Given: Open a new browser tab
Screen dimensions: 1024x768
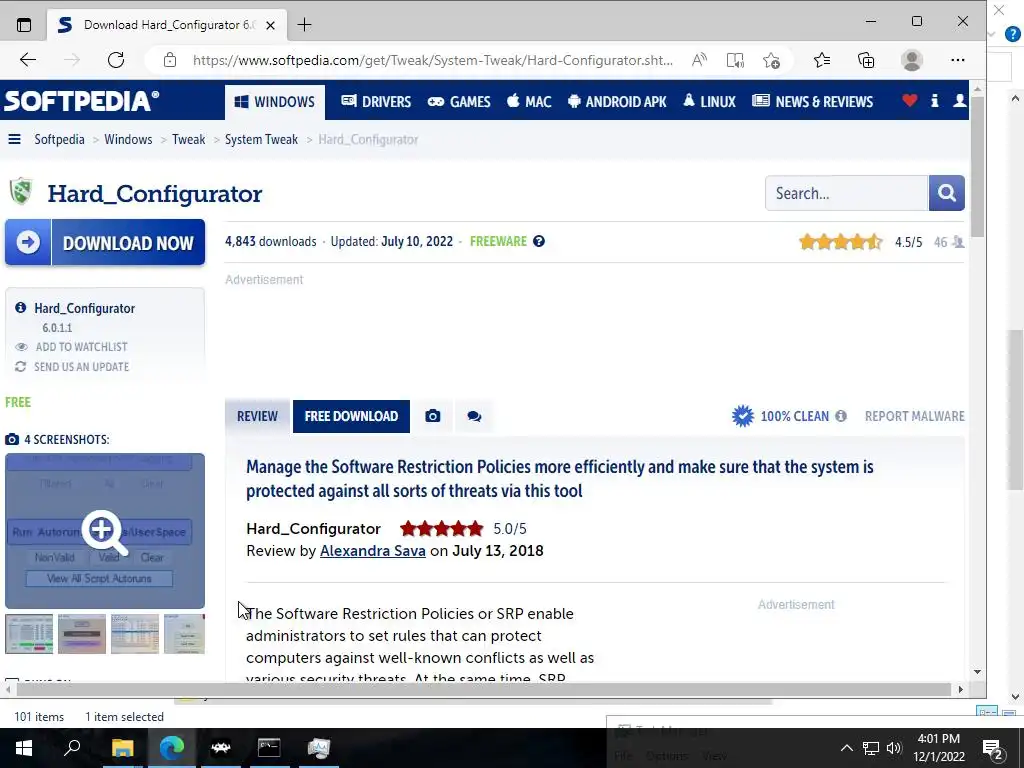Looking at the screenshot, I should coord(304,25).
